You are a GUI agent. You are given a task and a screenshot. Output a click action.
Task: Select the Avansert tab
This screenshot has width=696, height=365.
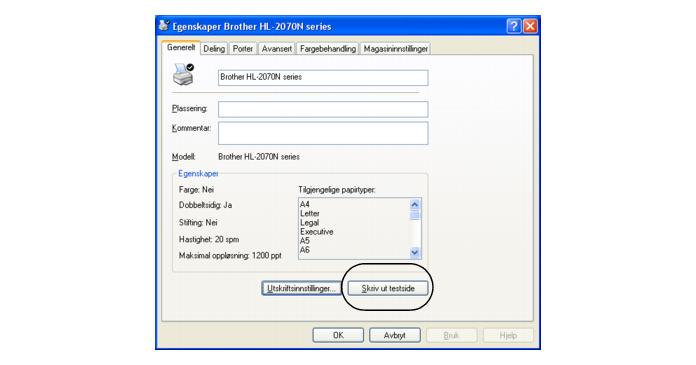tap(277, 49)
